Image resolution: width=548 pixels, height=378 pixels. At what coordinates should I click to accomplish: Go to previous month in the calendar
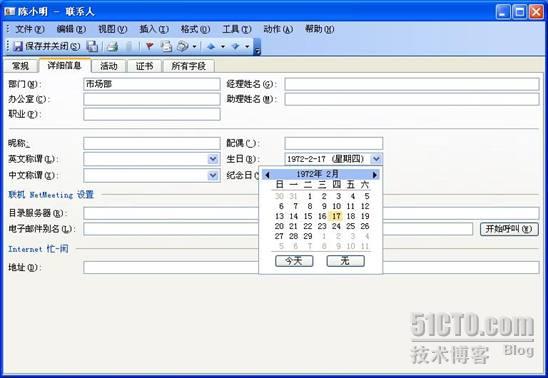(267, 174)
